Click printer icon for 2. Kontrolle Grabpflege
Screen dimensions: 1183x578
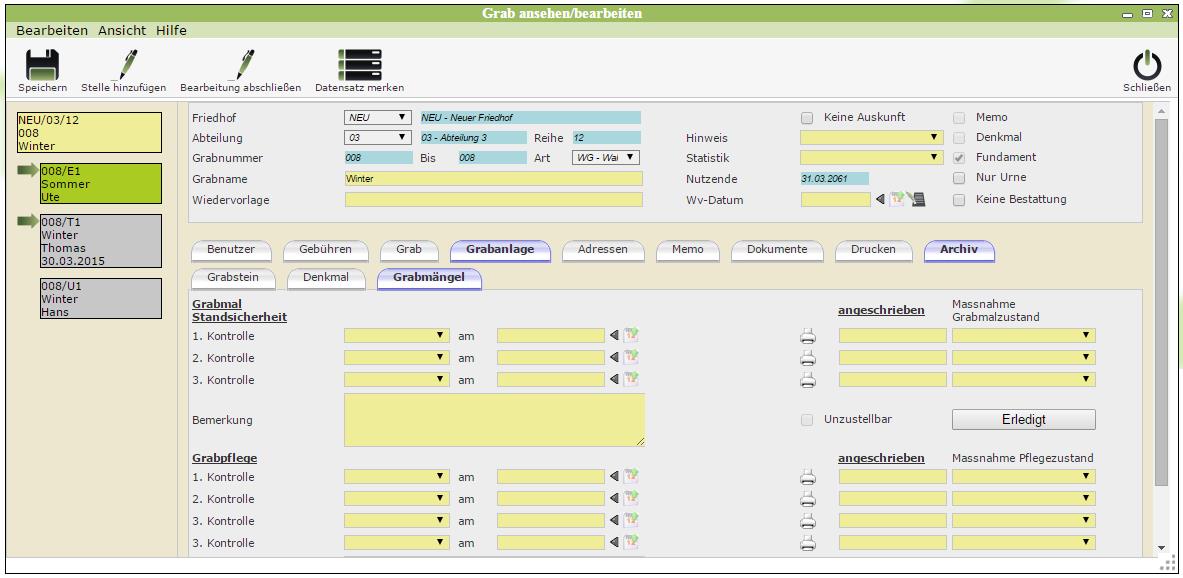[x=808, y=499]
